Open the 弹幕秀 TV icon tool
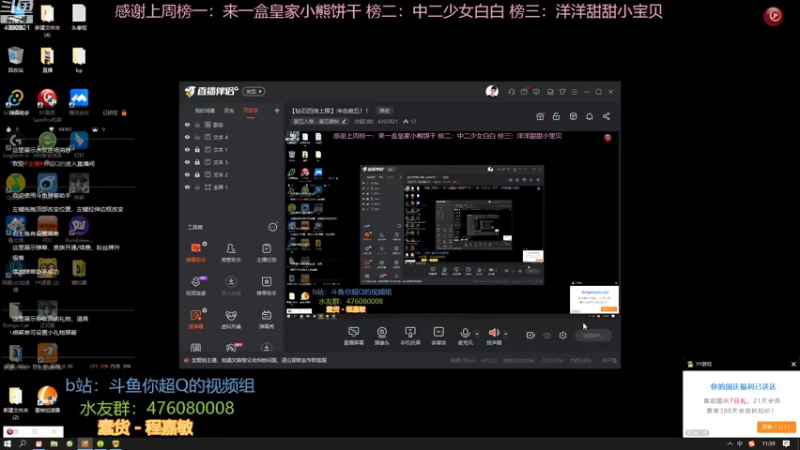This screenshot has height=450, width=800. (266, 319)
